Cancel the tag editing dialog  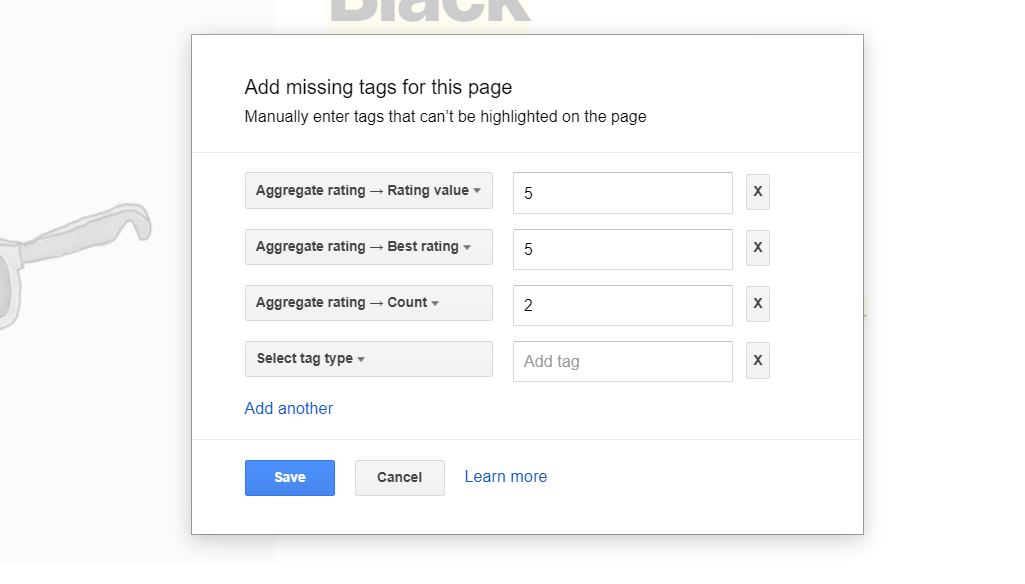pyautogui.click(x=399, y=477)
